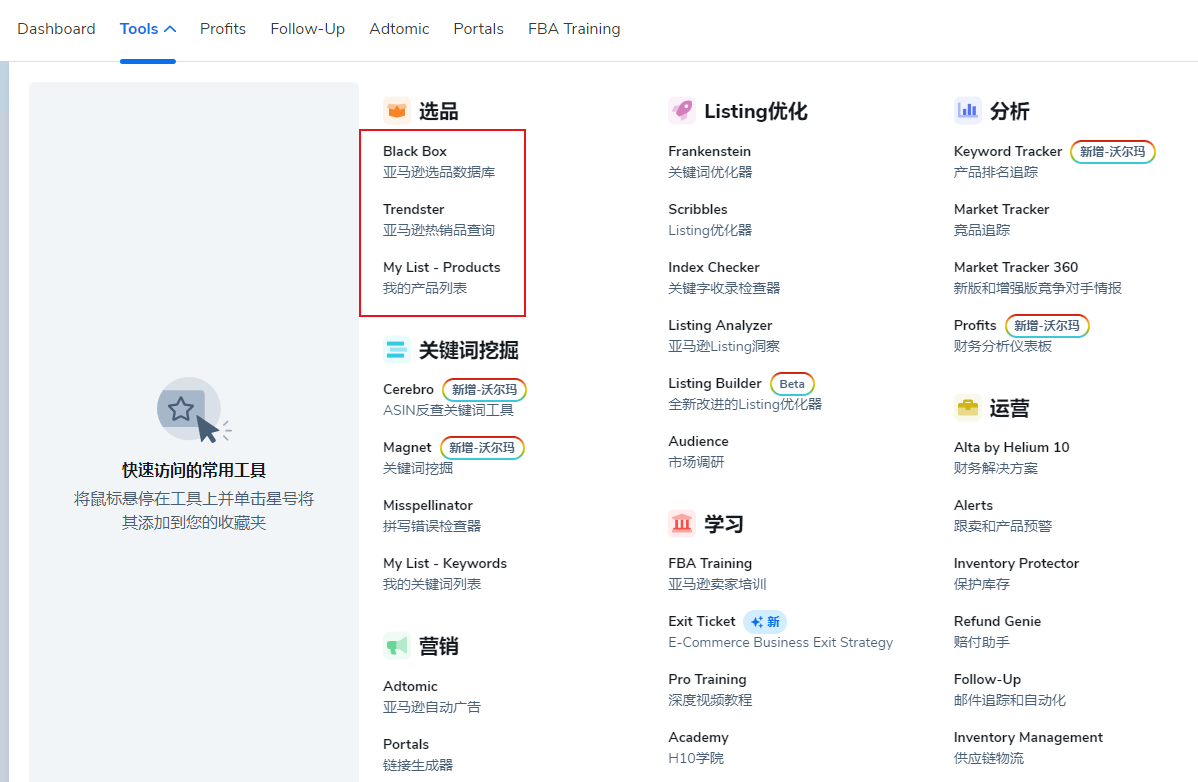Open Black Box product database
Viewport: 1198px width, 782px height.
[415, 151]
